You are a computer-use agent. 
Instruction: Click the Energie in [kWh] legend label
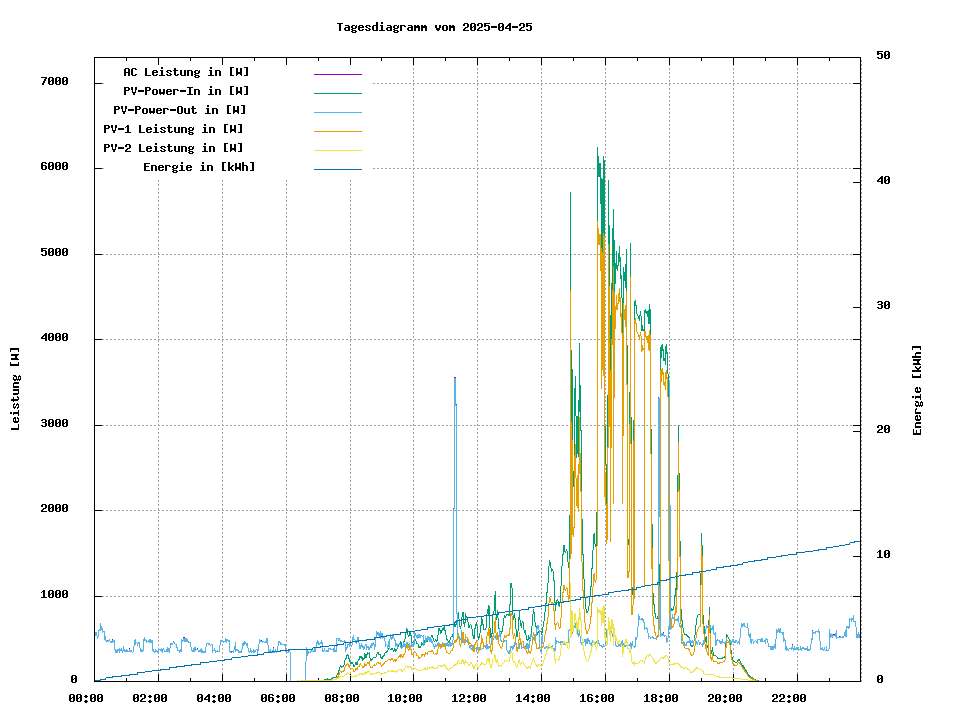(x=199, y=167)
